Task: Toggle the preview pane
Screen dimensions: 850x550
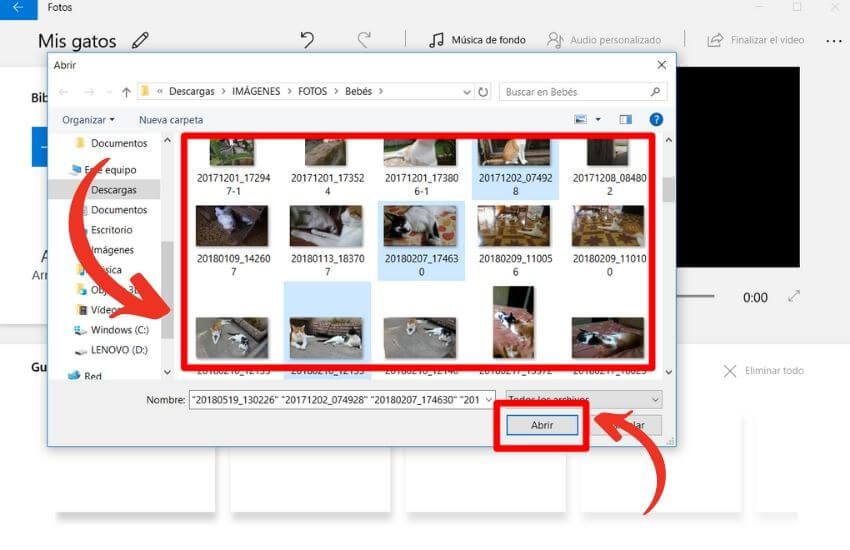Action: point(626,119)
